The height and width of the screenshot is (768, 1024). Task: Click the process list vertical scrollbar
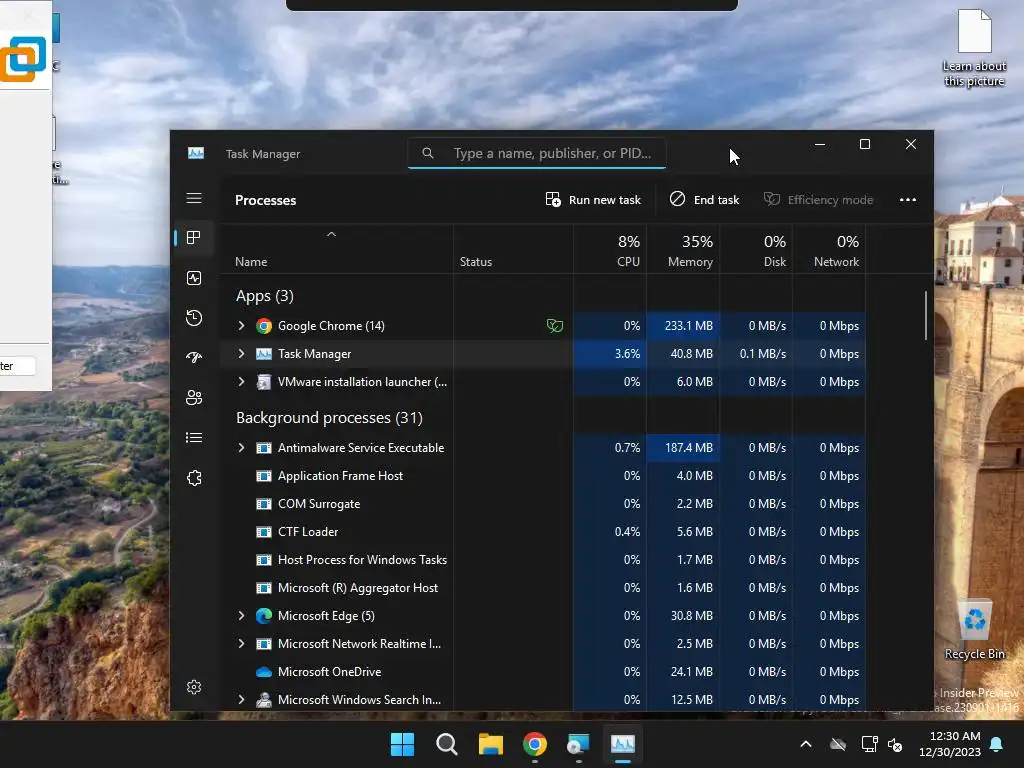point(925,315)
